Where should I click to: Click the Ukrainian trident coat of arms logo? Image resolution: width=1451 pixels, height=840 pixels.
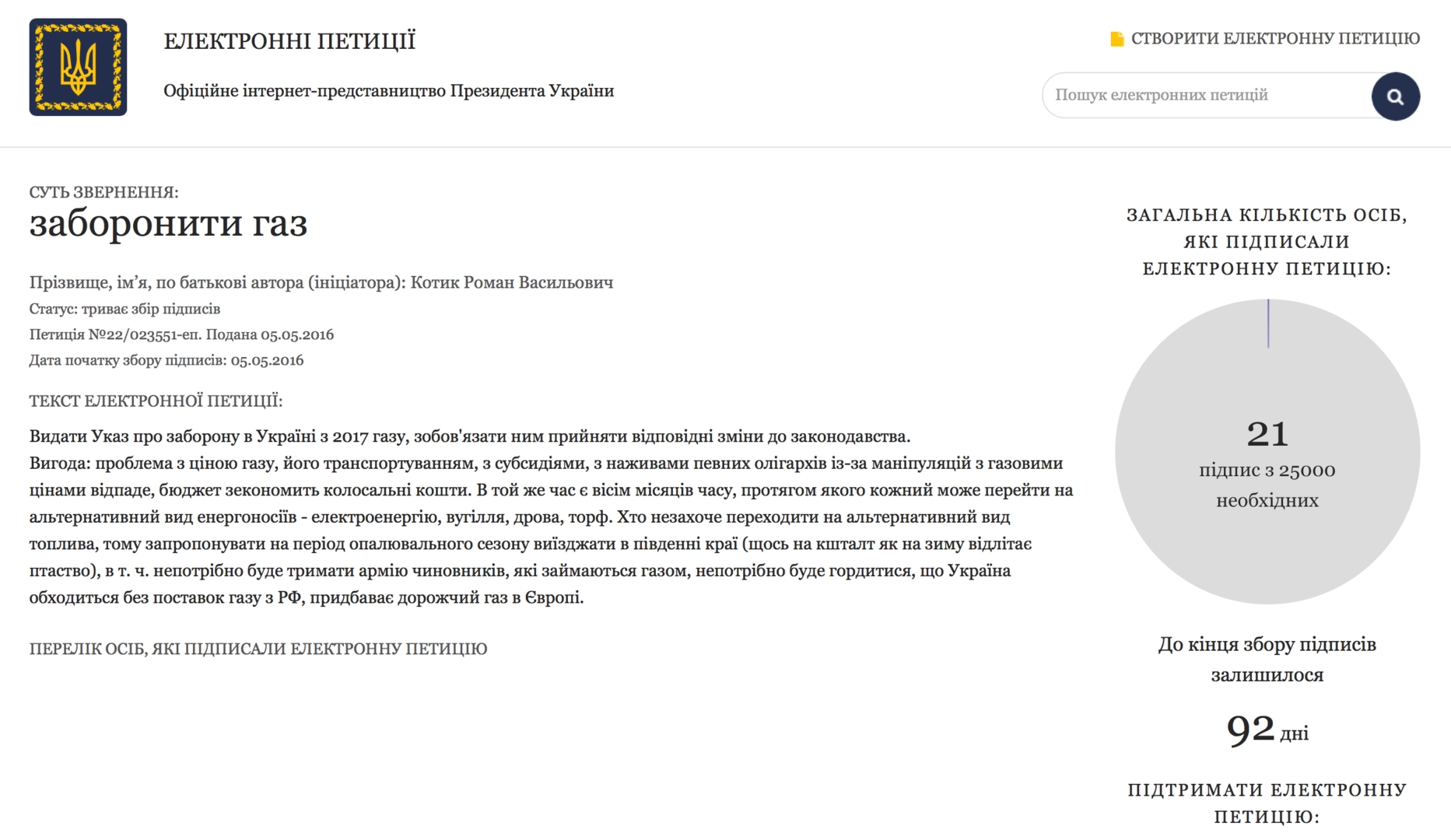click(x=78, y=68)
